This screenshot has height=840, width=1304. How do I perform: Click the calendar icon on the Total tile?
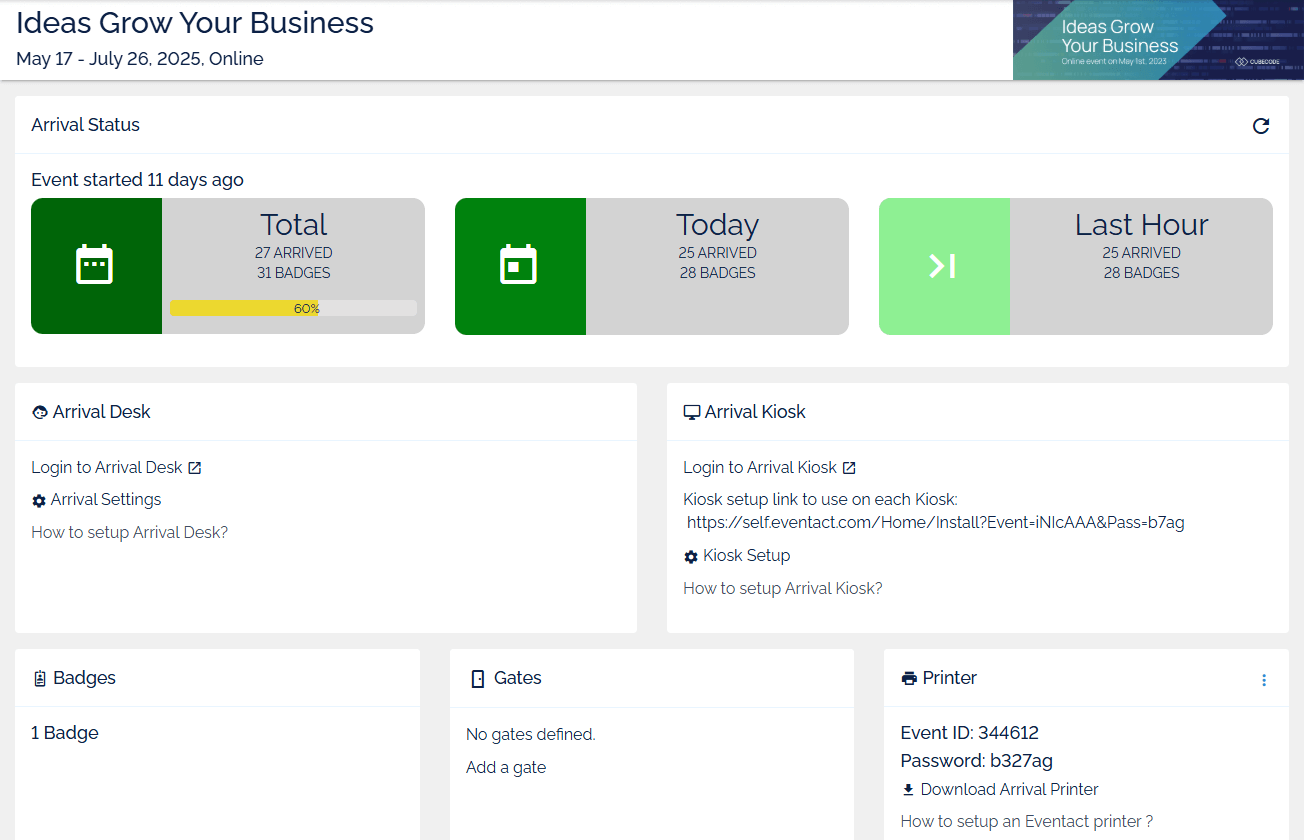(95, 265)
